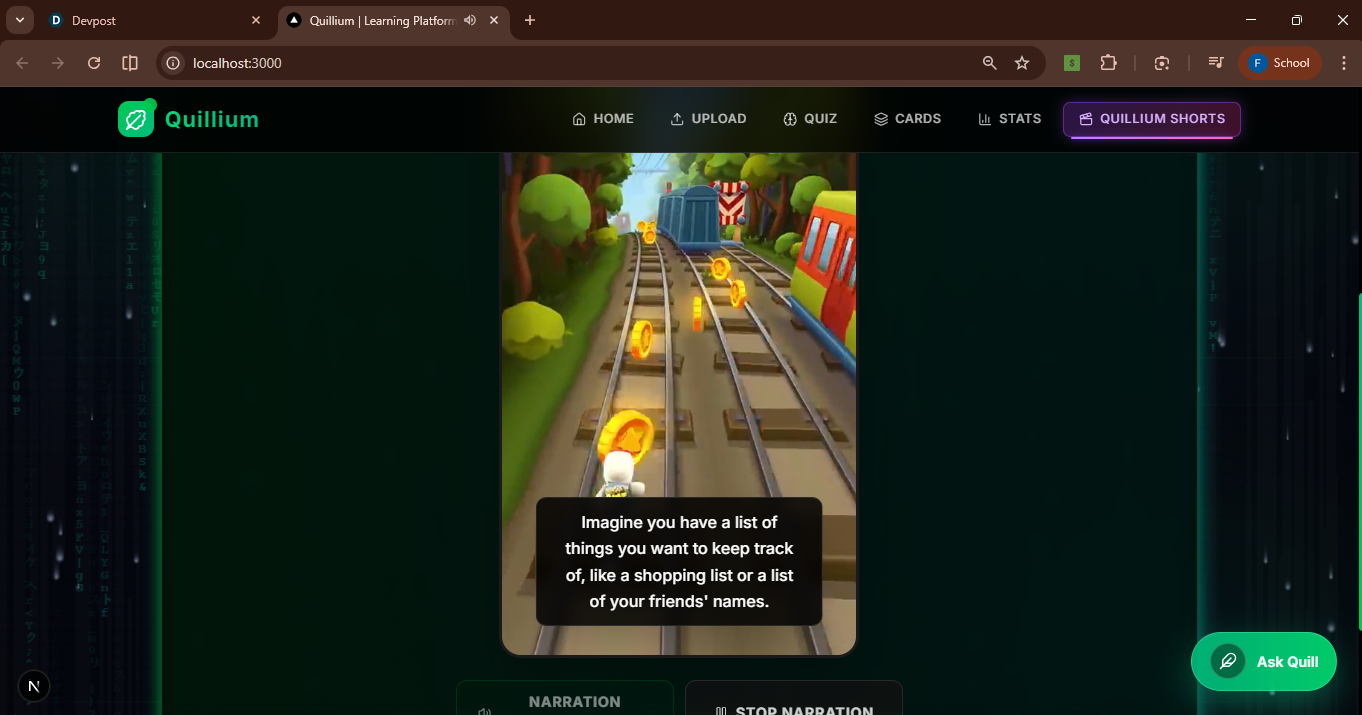Click the narration caption text box

[679, 561]
